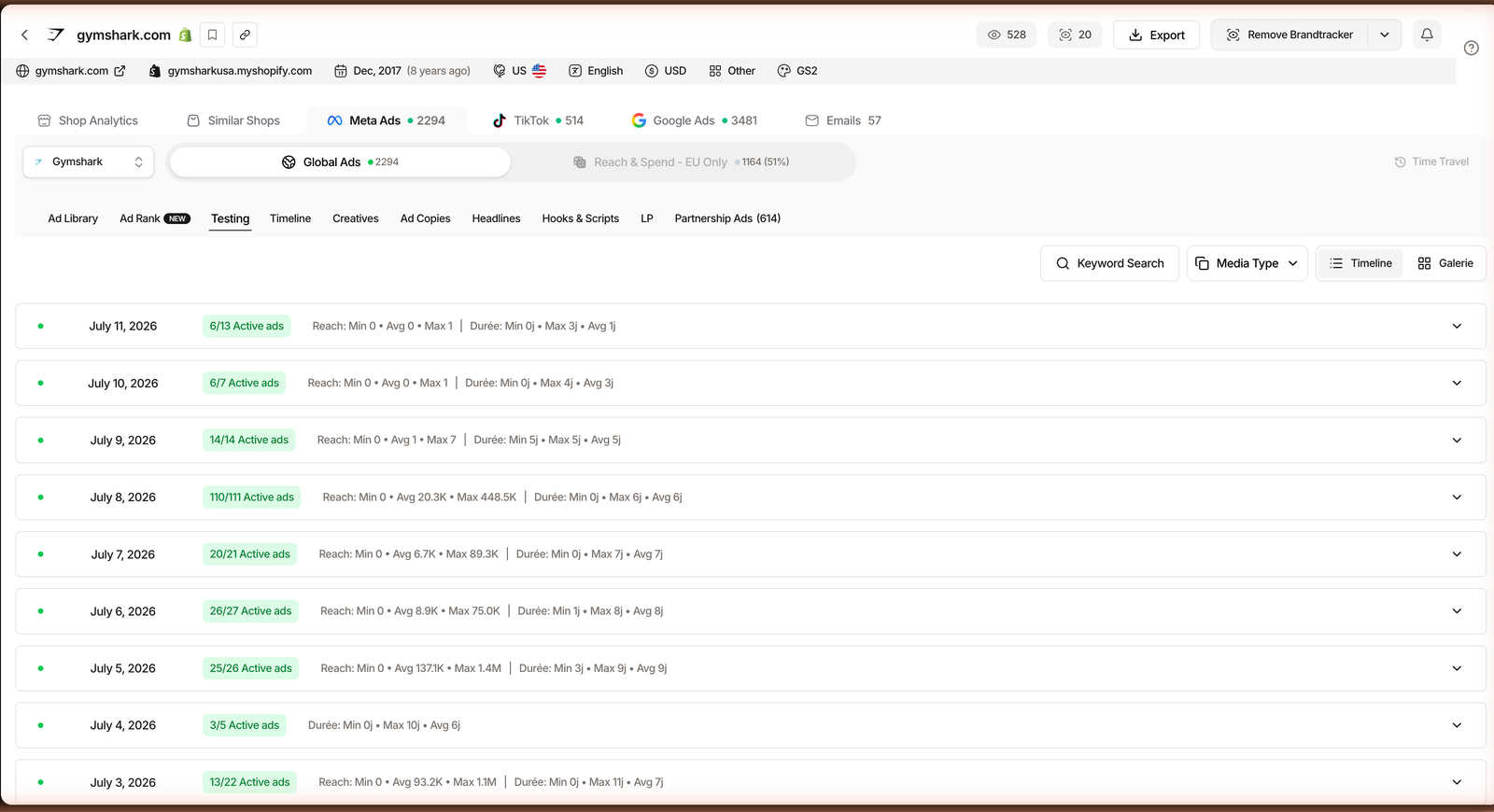Switch to Ad Library sub-tab
Screen dimensions: 1494x812
coord(73,218)
